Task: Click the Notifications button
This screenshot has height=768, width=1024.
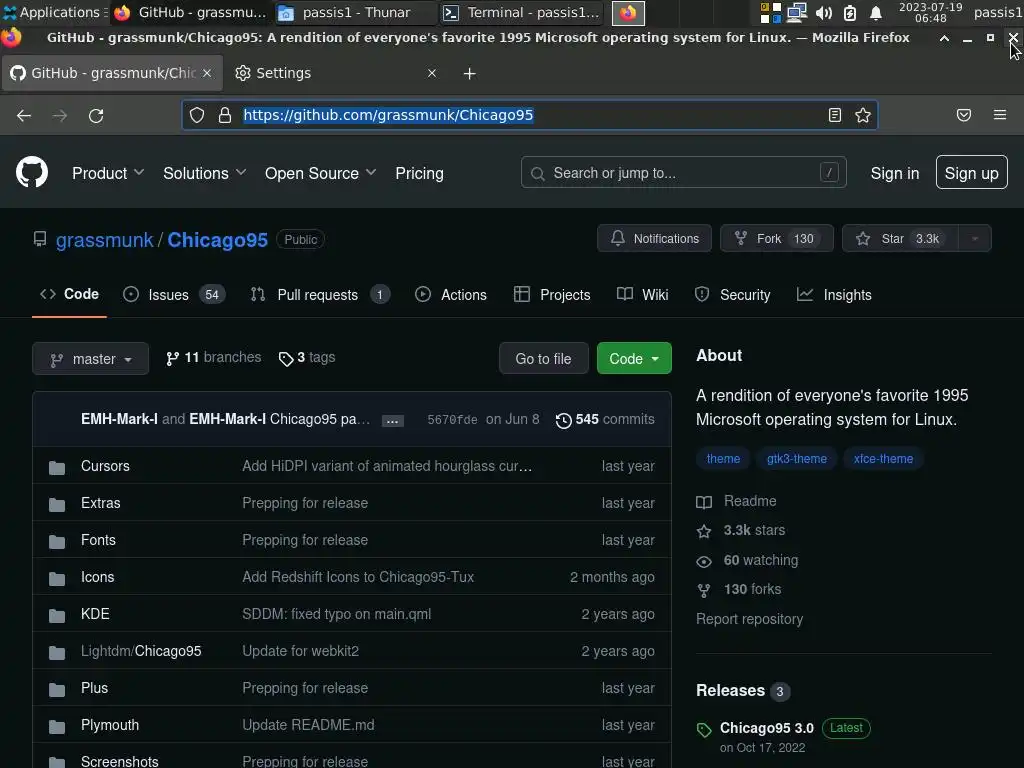Action: (654, 238)
